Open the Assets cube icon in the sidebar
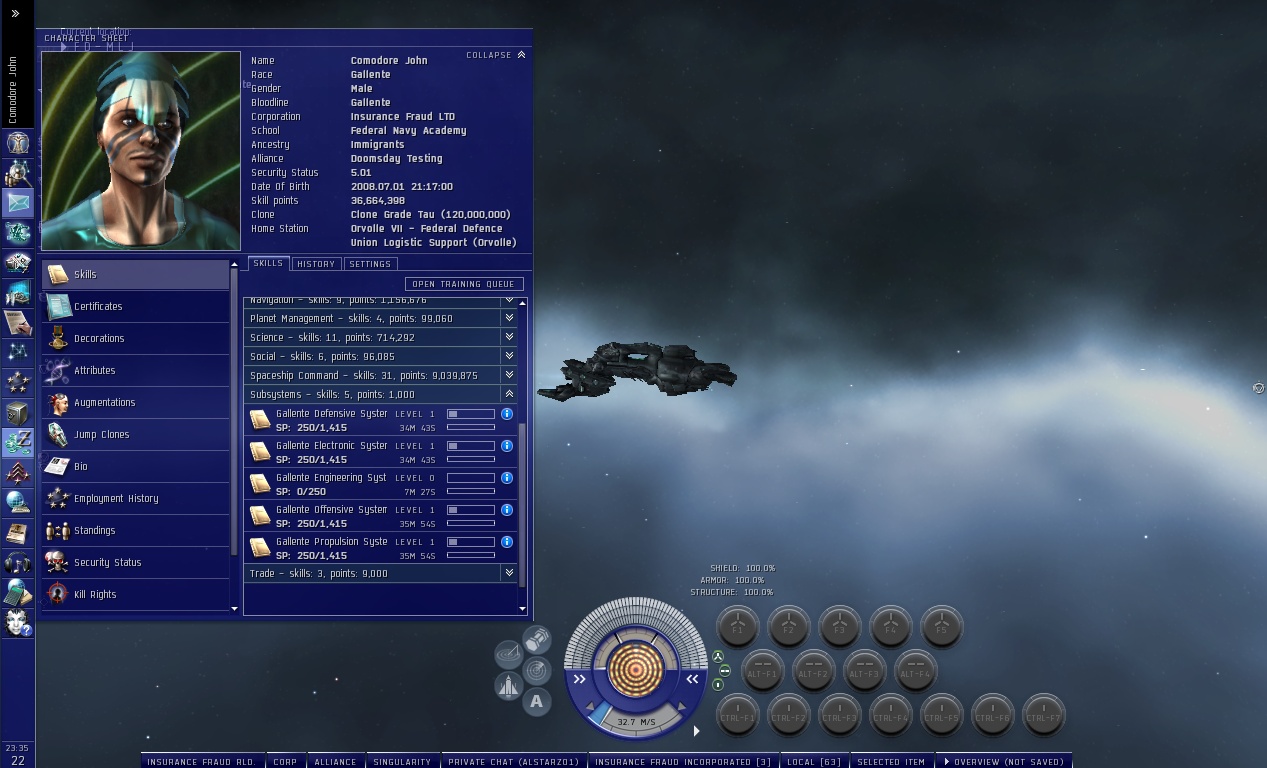This screenshot has height=768, width=1267. tap(17, 412)
